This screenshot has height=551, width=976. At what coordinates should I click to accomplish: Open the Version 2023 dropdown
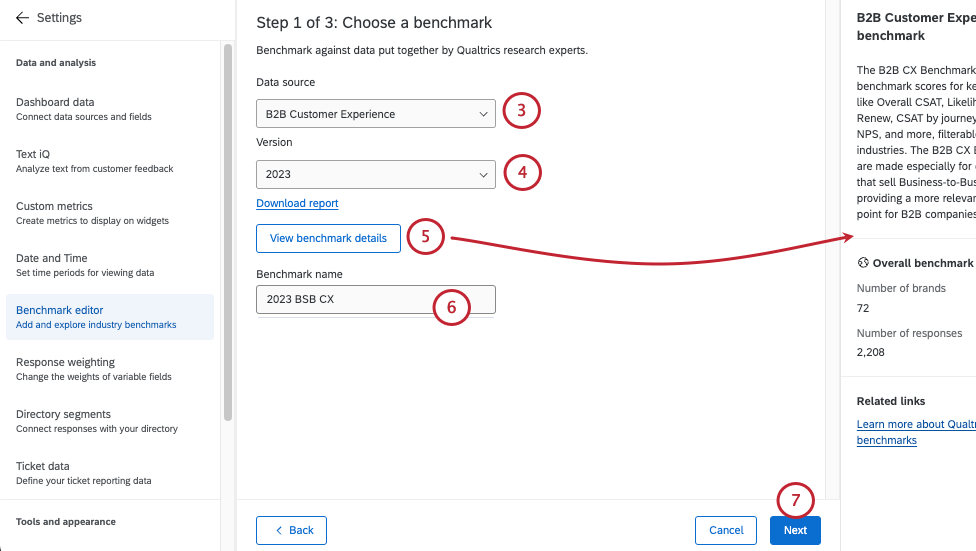[x=375, y=174]
